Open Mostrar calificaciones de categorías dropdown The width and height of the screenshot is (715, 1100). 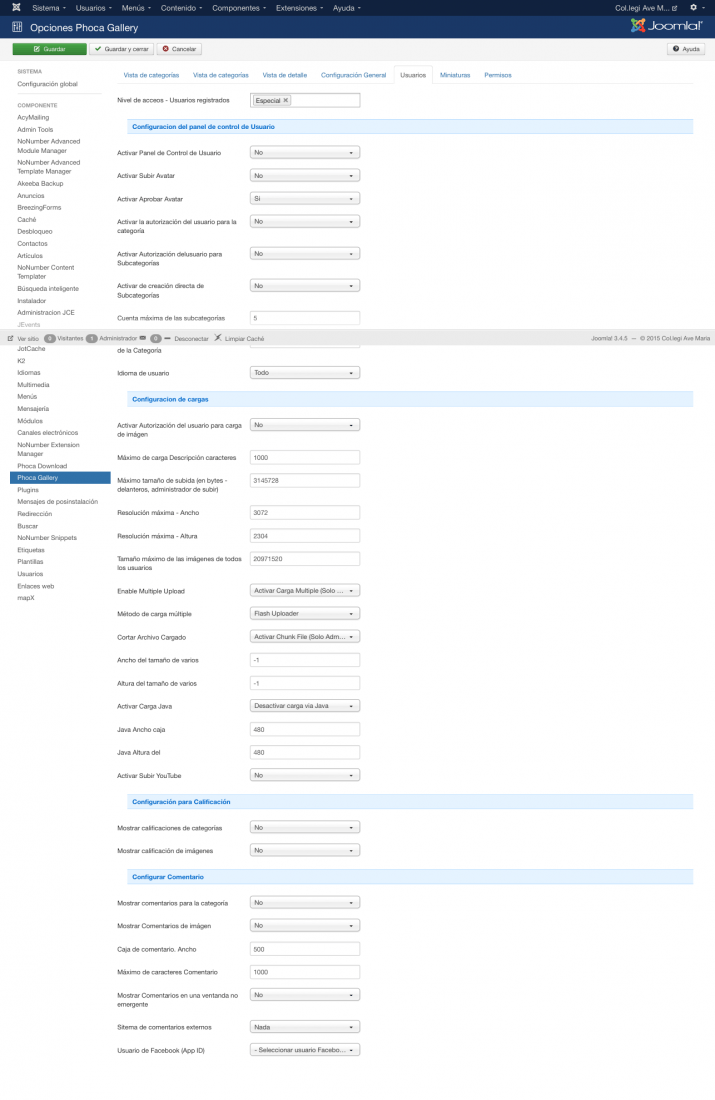point(305,827)
